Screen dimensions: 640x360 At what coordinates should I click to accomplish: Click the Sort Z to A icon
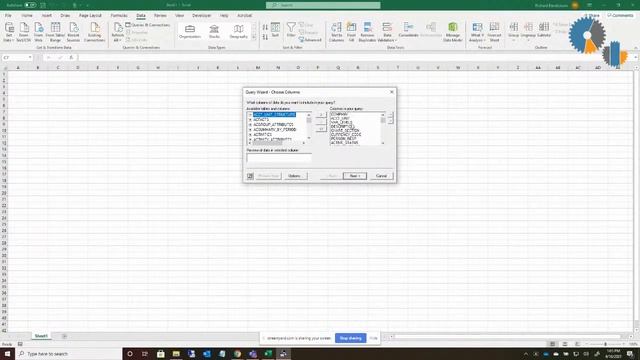coord(265,37)
